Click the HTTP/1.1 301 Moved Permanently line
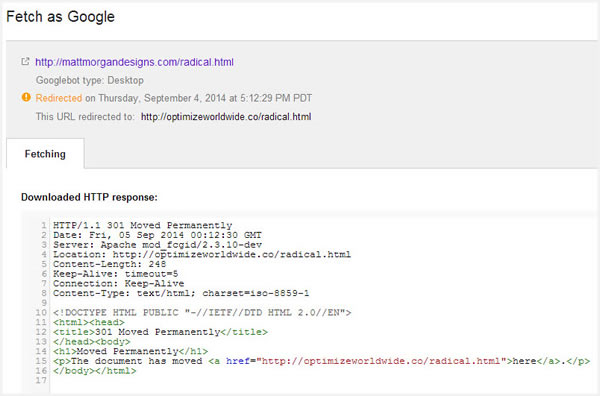Image resolution: width=600 pixels, height=396 pixels. click(142, 225)
